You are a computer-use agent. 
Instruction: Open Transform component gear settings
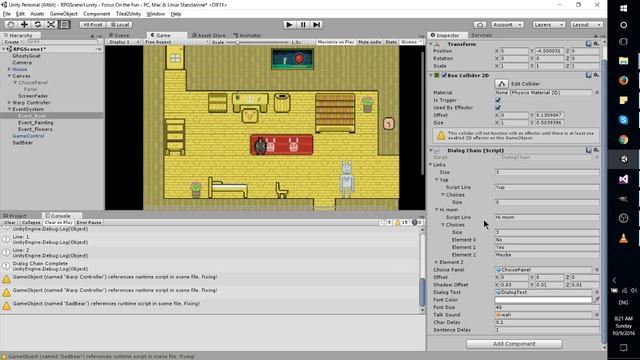[x=596, y=44]
